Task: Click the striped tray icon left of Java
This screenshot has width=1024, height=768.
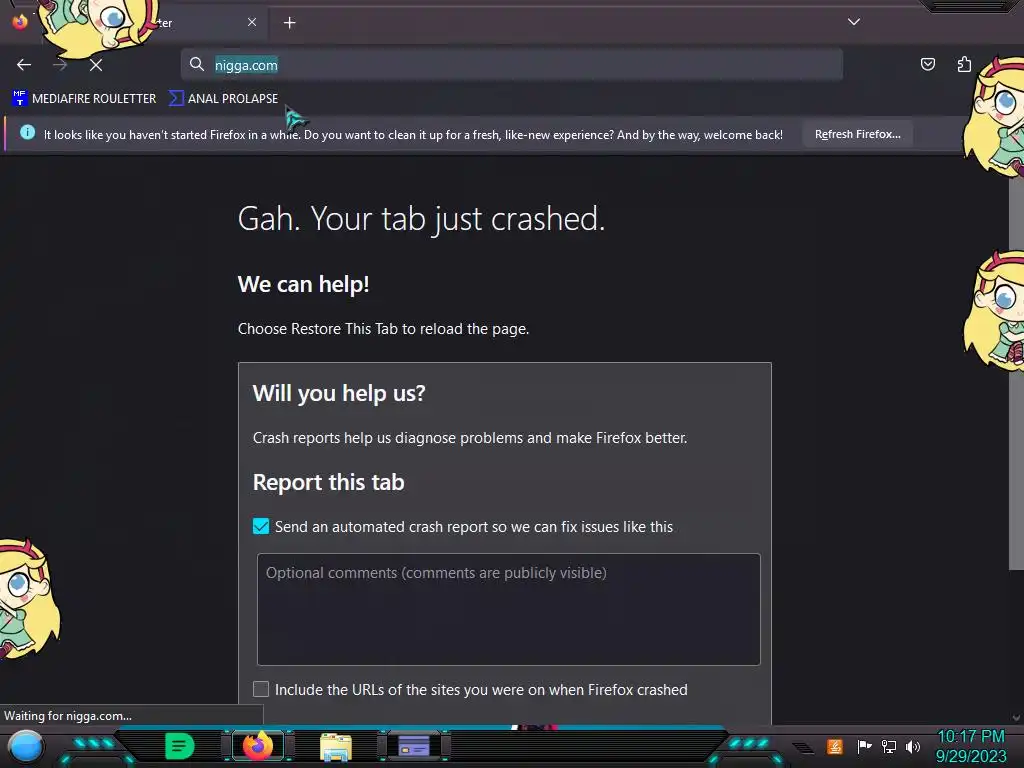Action: click(803, 747)
